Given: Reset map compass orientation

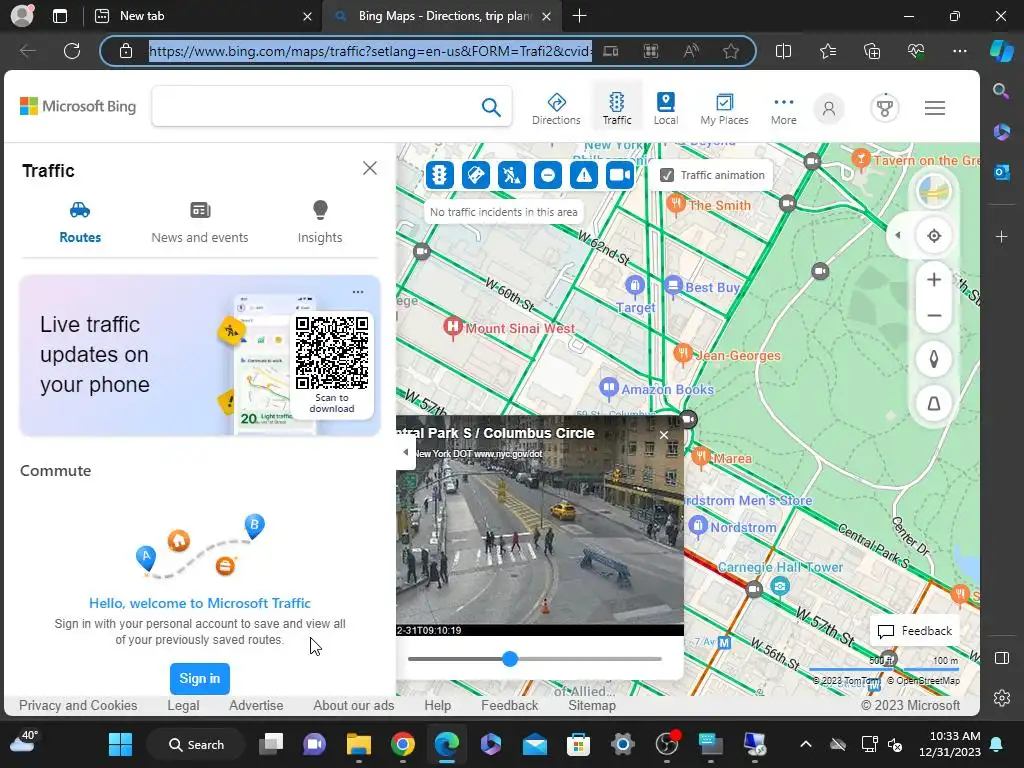Looking at the screenshot, I should (x=934, y=359).
